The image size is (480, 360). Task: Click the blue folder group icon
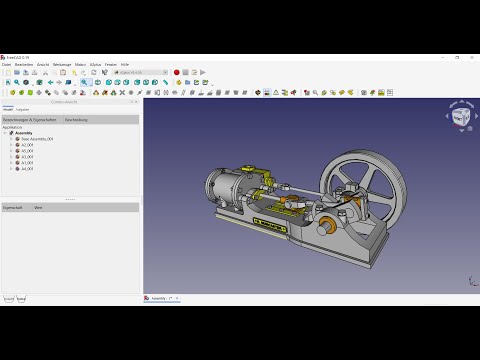click(188, 82)
